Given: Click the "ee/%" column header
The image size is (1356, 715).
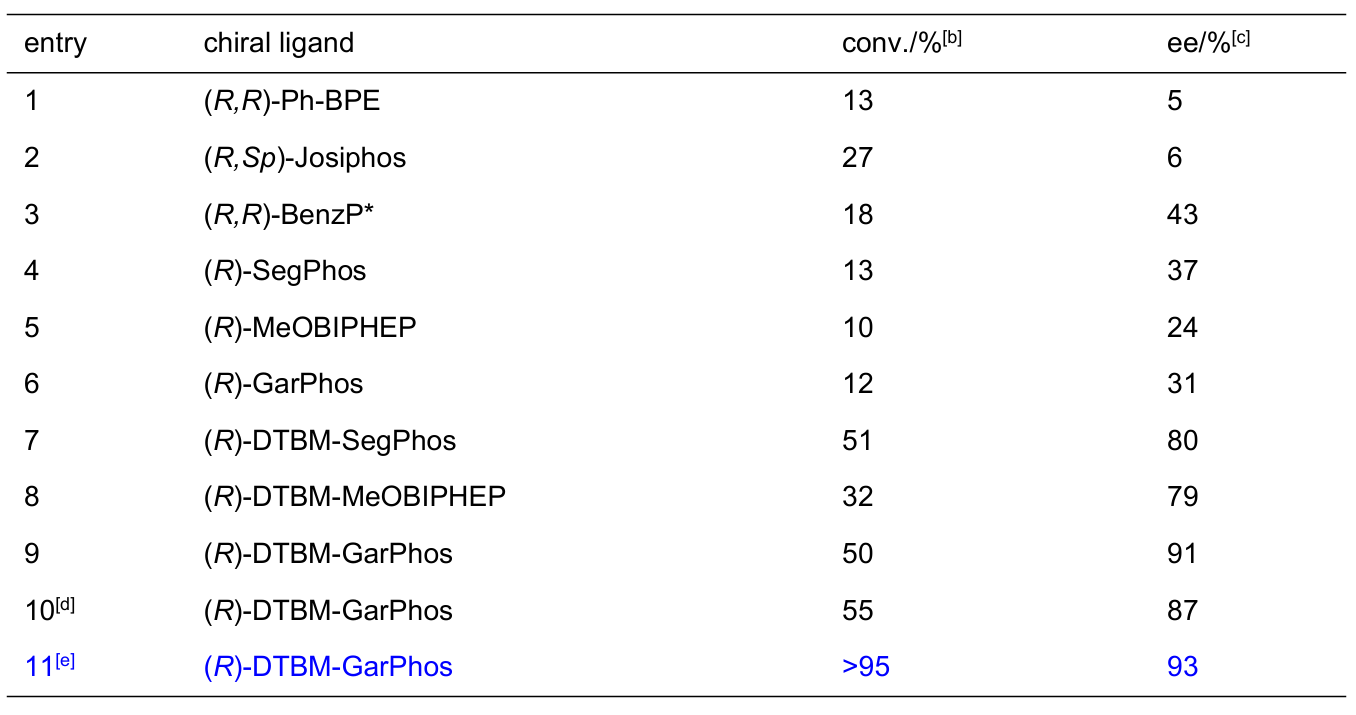Looking at the screenshot, I should (x=1201, y=43).
